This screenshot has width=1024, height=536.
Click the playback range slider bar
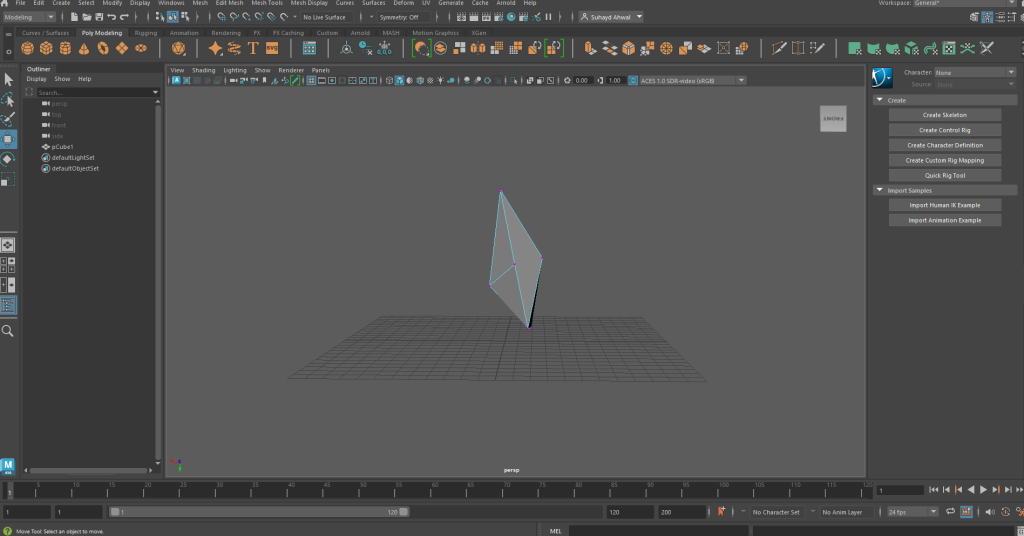click(x=260, y=512)
